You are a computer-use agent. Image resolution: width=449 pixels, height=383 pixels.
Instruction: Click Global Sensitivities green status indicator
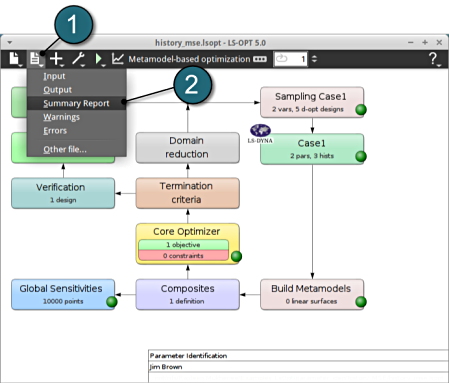(112, 301)
